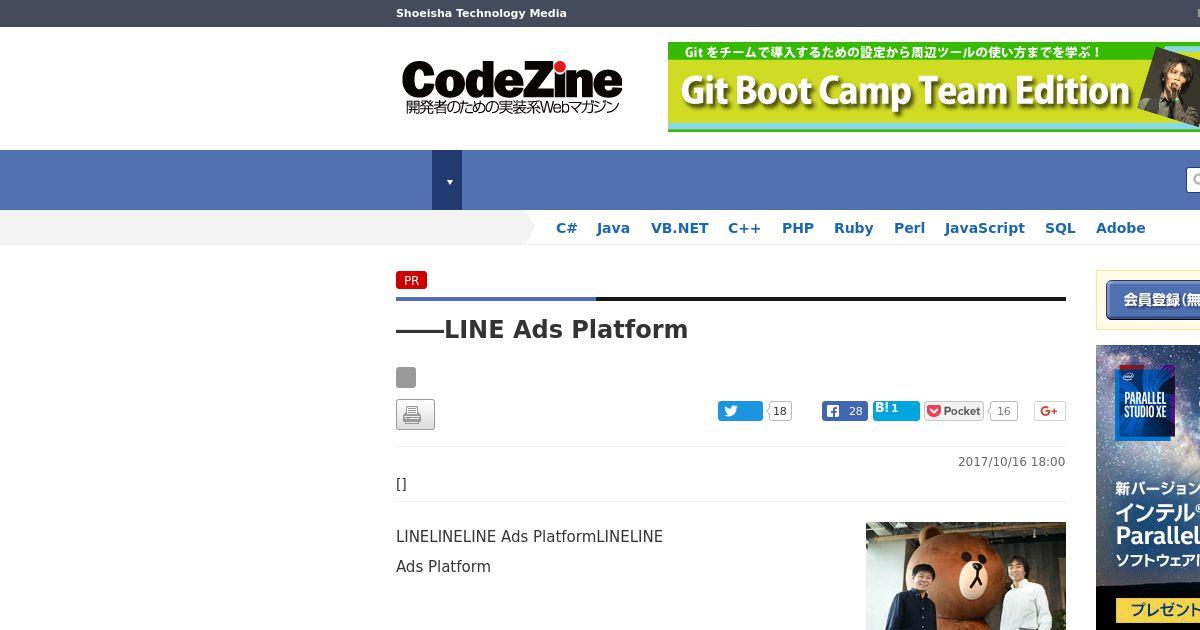1200x630 pixels.
Task: Share article via Twitter button
Action: (740, 411)
